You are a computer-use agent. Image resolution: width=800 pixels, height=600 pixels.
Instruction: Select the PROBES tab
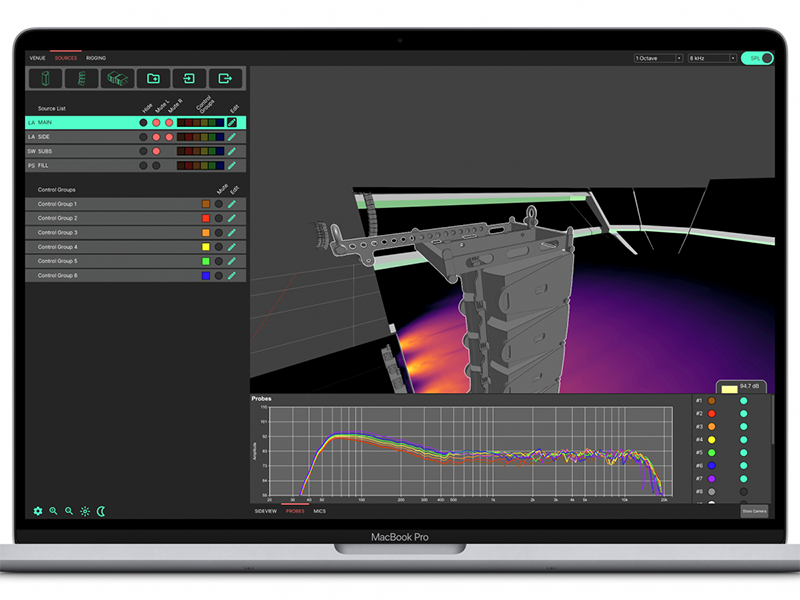point(295,511)
